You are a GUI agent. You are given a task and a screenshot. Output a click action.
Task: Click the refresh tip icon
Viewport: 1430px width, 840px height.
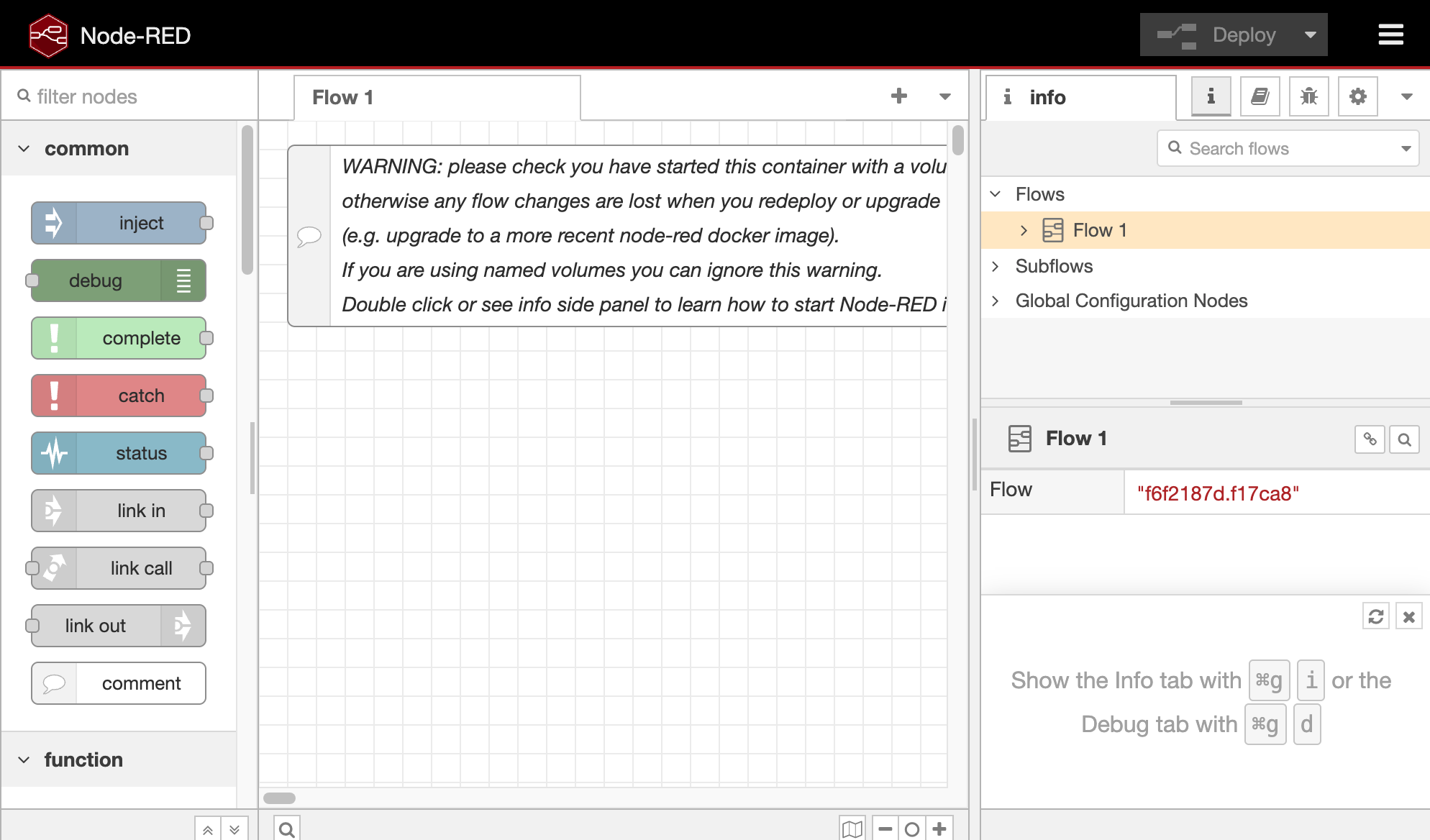coord(1375,616)
